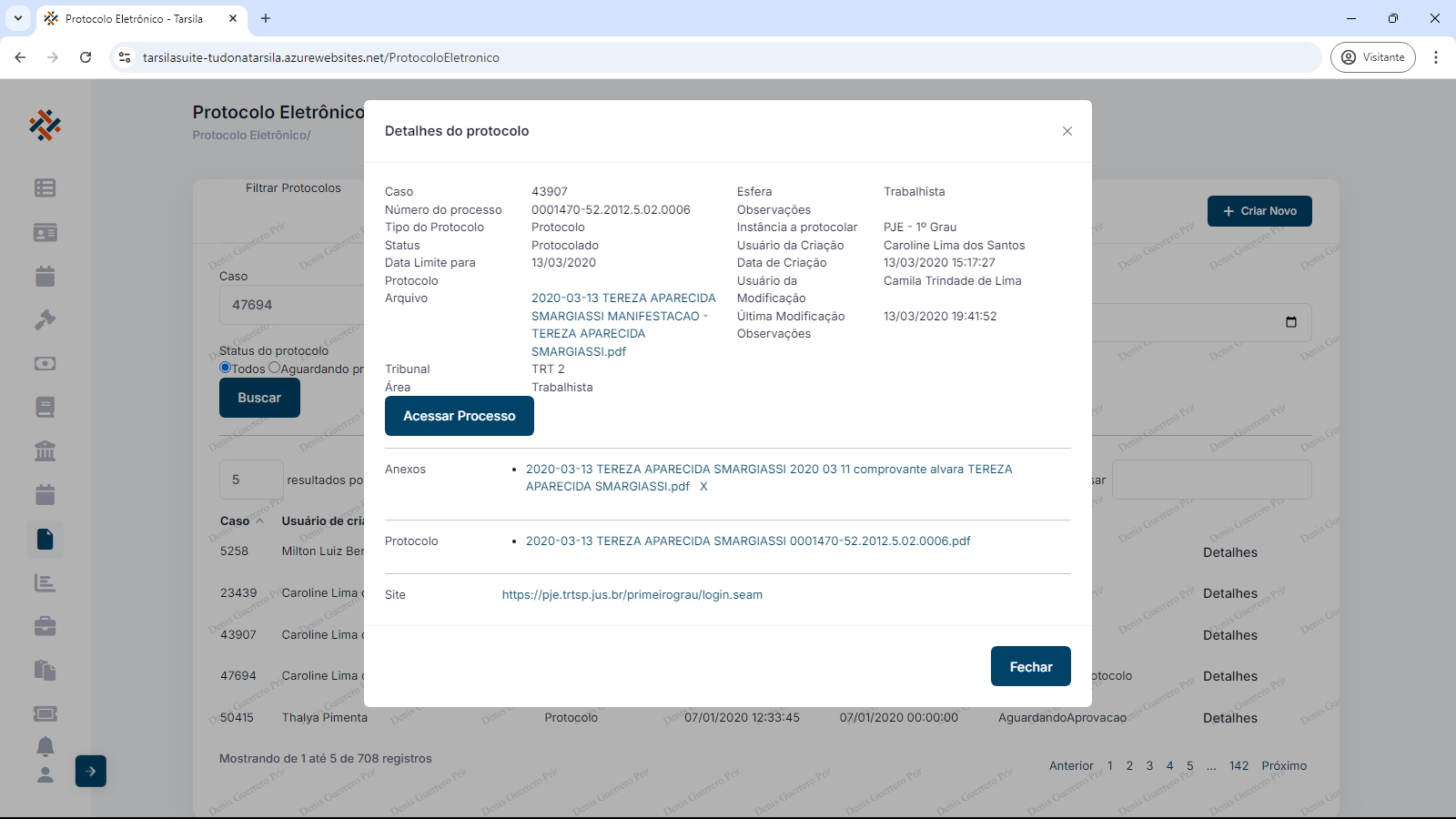
Task: Click the gavel icon in sidebar
Action: pos(45,319)
